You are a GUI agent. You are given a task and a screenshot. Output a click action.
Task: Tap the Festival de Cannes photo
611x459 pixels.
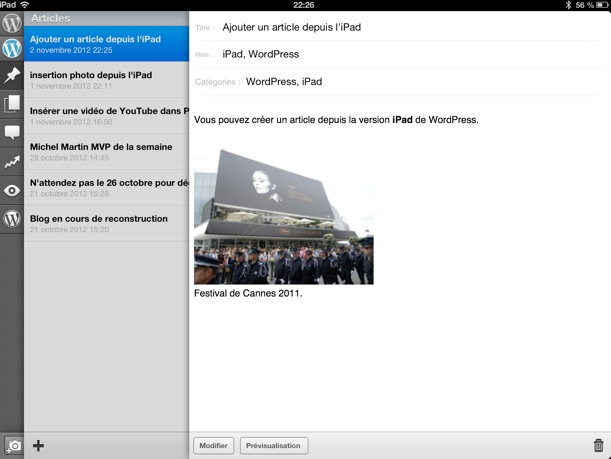click(284, 217)
